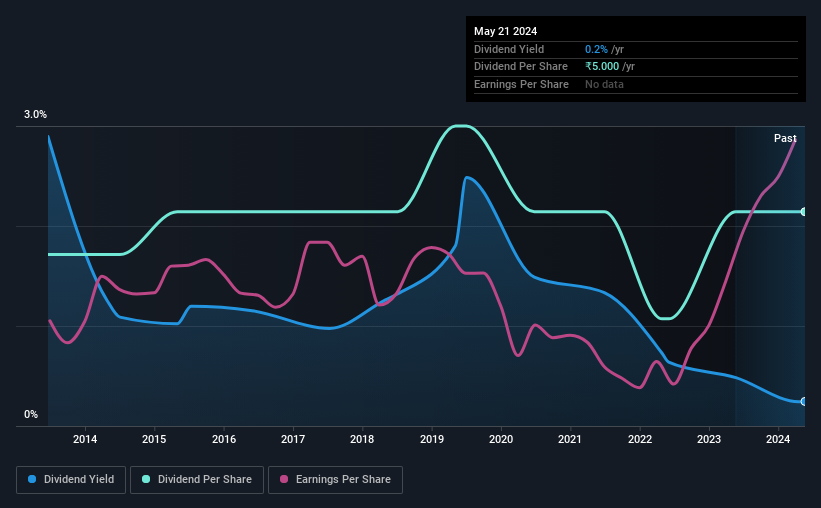Click the Dividend Per Share endpoint marker
The width and height of the screenshot is (821, 508).
[x=804, y=212]
